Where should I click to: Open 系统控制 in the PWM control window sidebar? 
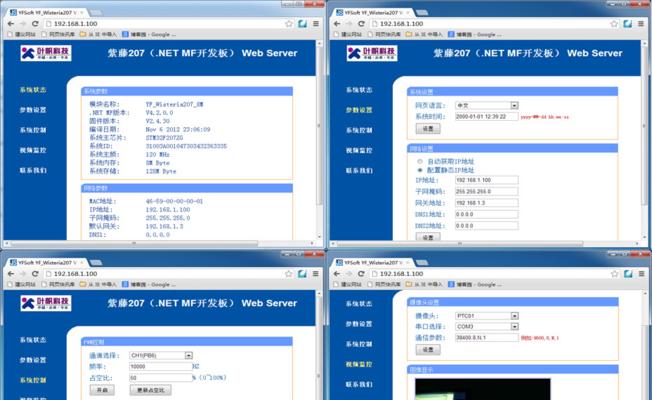click(x=33, y=380)
